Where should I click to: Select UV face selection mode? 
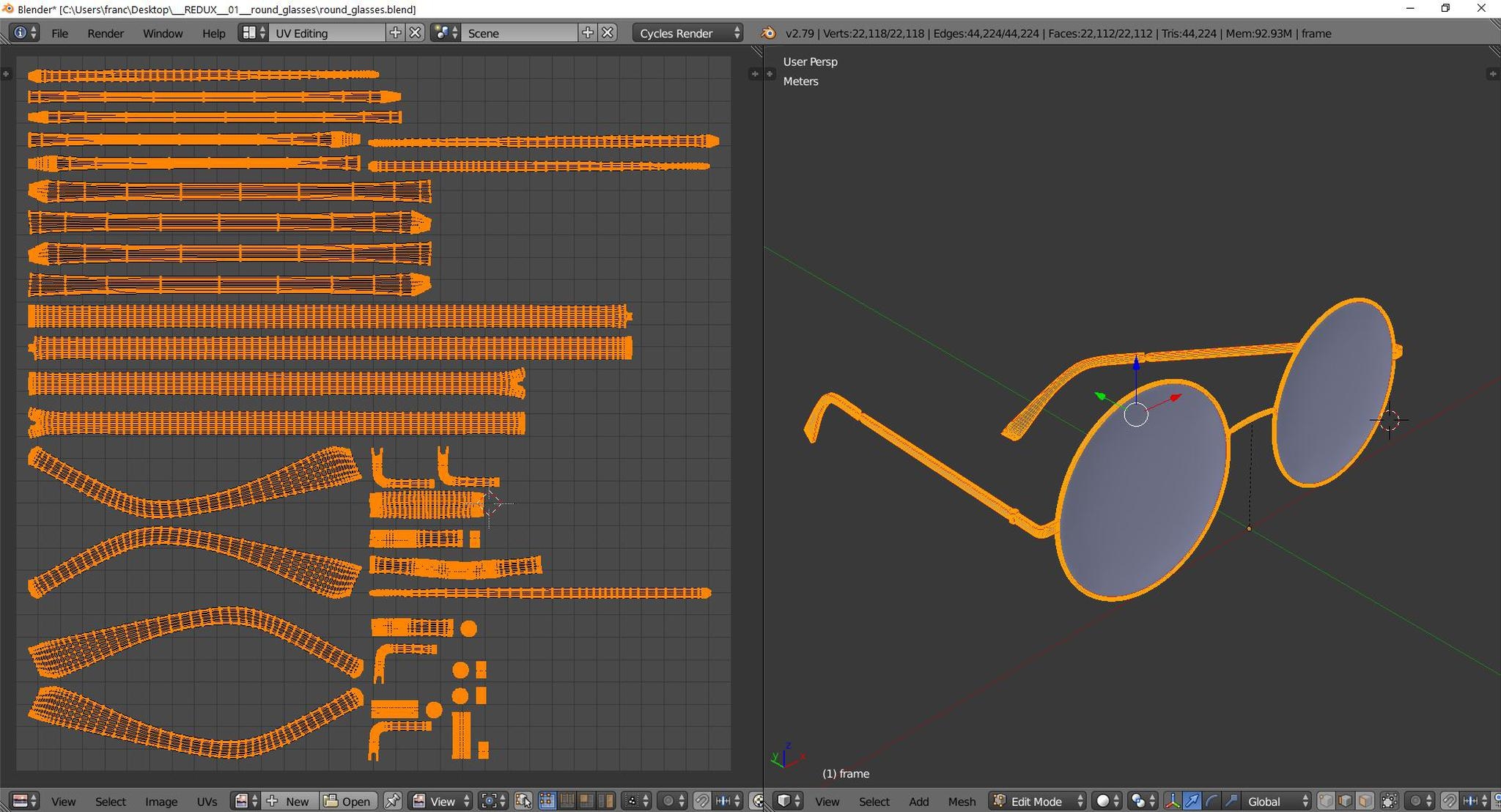click(x=586, y=801)
